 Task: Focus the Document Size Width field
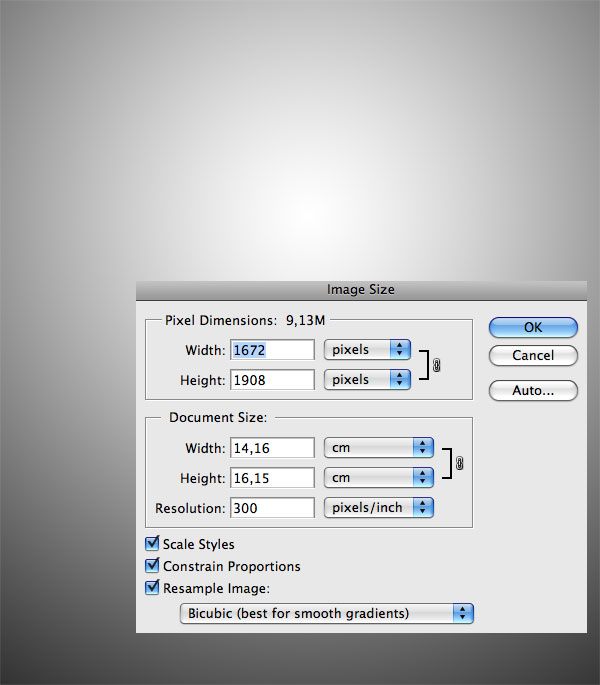coord(272,448)
